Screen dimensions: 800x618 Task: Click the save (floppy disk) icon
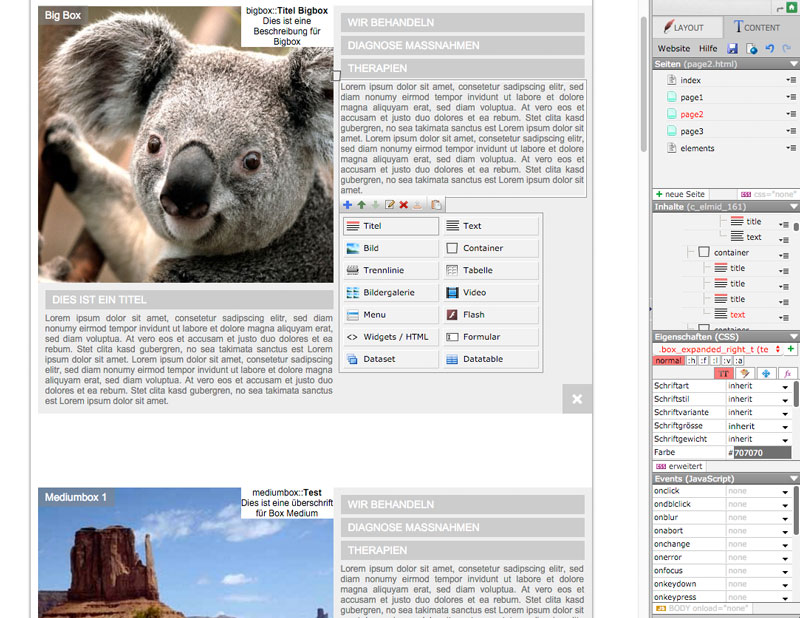tap(733, 48)
